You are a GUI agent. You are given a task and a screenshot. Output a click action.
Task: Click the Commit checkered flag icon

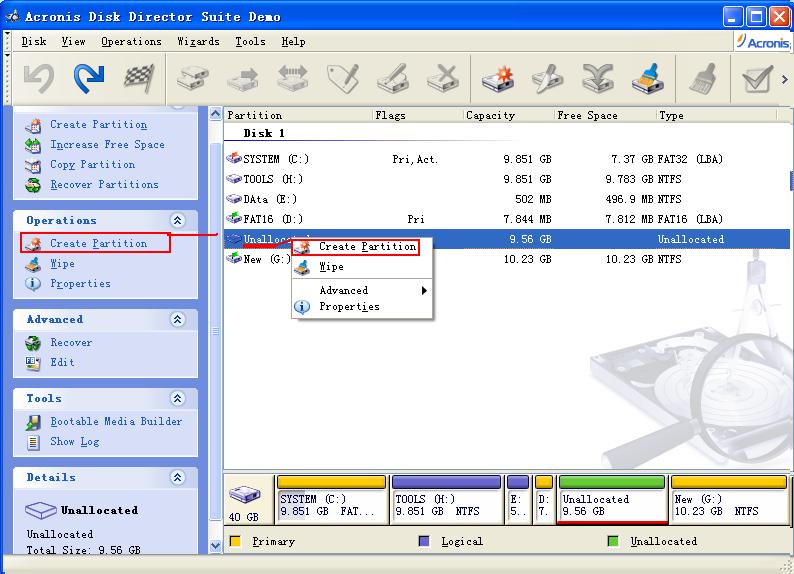(x=139, y=78)
